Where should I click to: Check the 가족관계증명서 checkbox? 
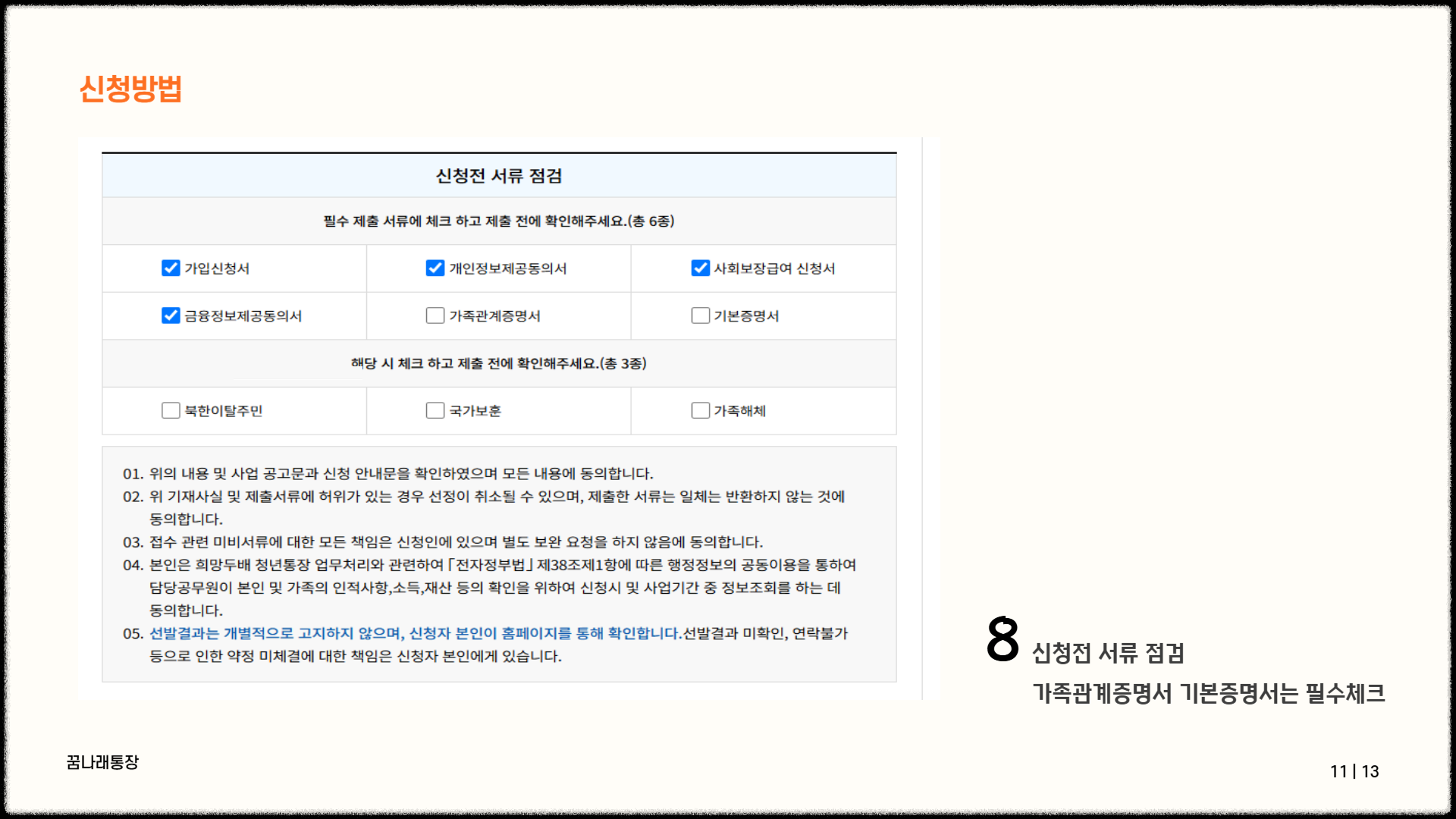pyautogui.click(x=435, y=315)
